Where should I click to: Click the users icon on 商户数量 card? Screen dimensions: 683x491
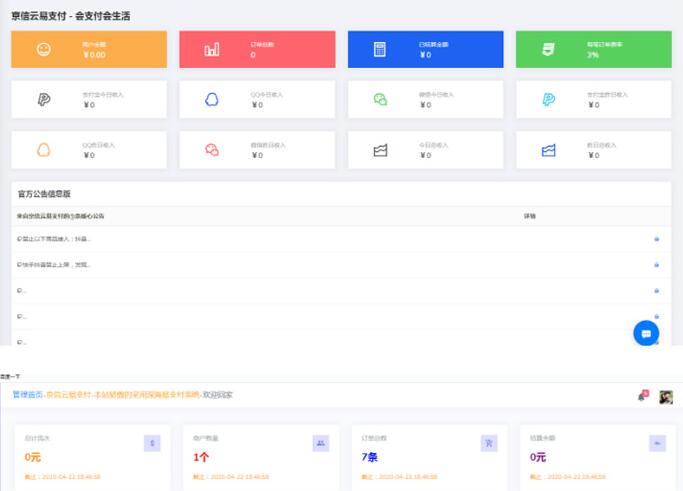pyautogui.click(x=320, y=443)
